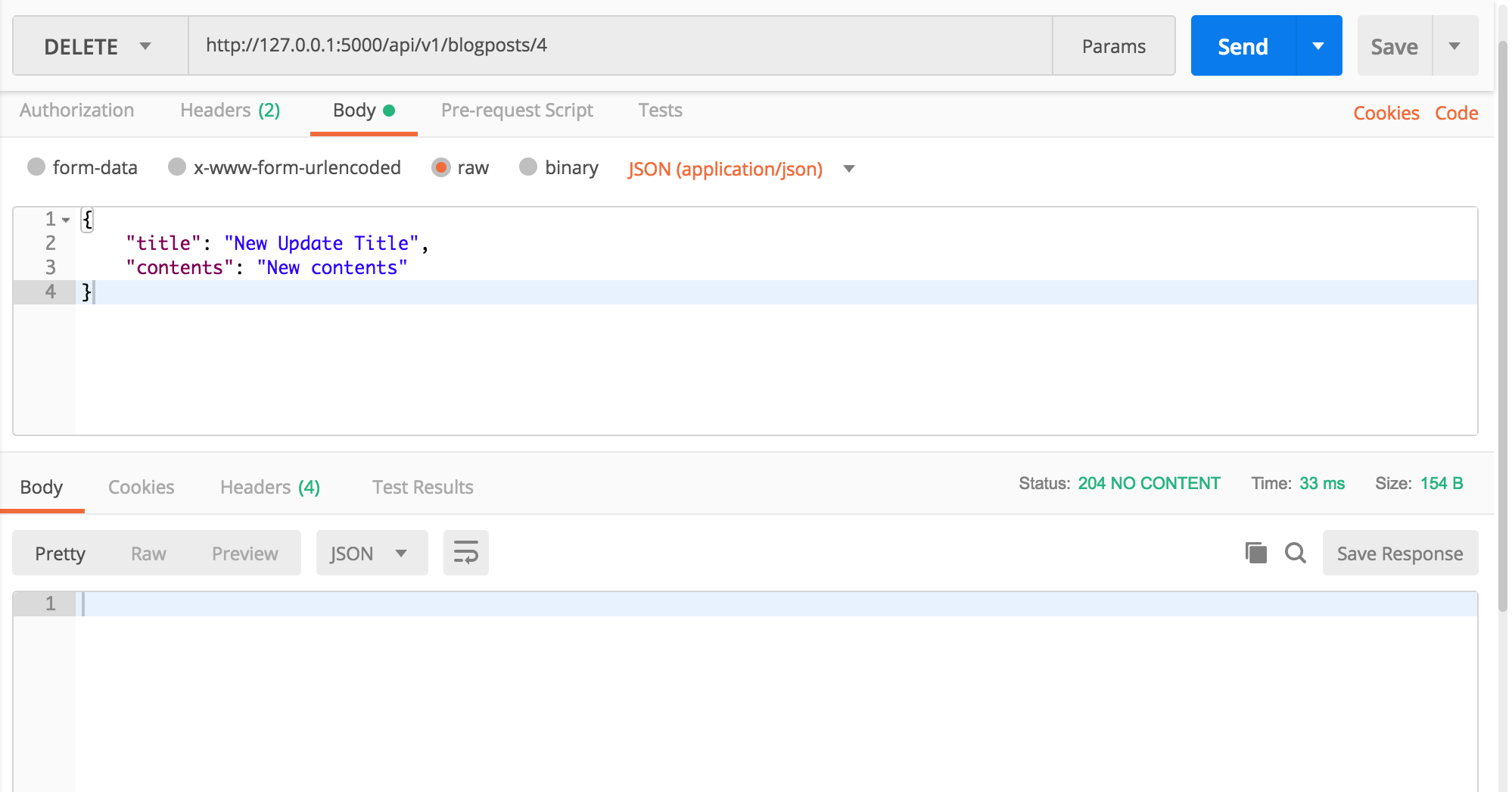Viewport: 1512px width, 792px height.
Task: Click the copy response to clipboard icon
Action: [1255, 553]
